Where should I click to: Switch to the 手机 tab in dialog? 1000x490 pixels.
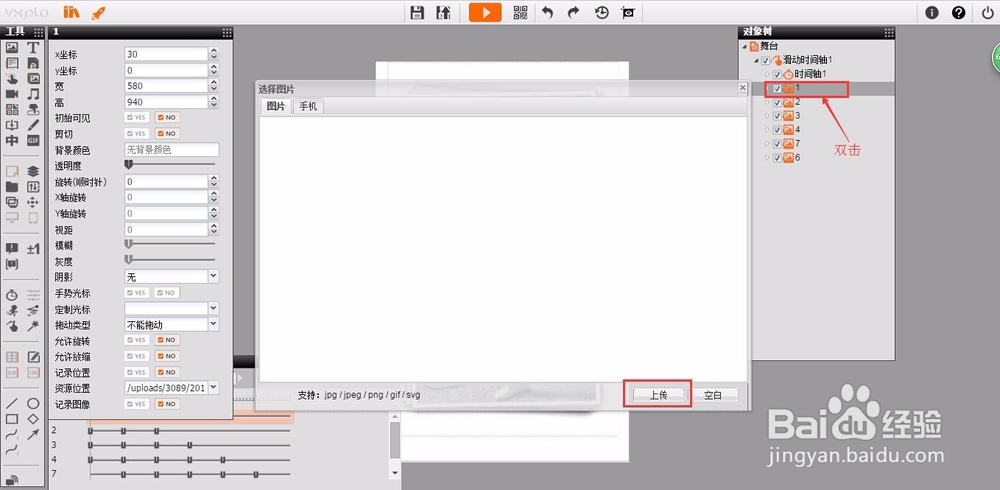pyautogui.click(x=308, y=107)
